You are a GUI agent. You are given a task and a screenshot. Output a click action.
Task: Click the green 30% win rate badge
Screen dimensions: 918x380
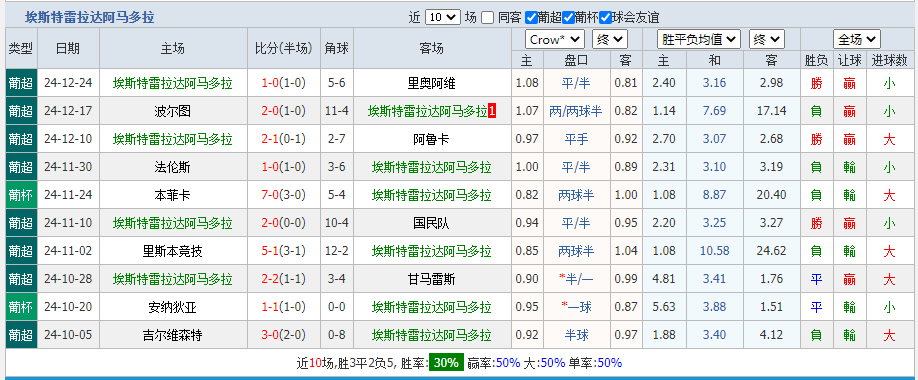(446, 362)
